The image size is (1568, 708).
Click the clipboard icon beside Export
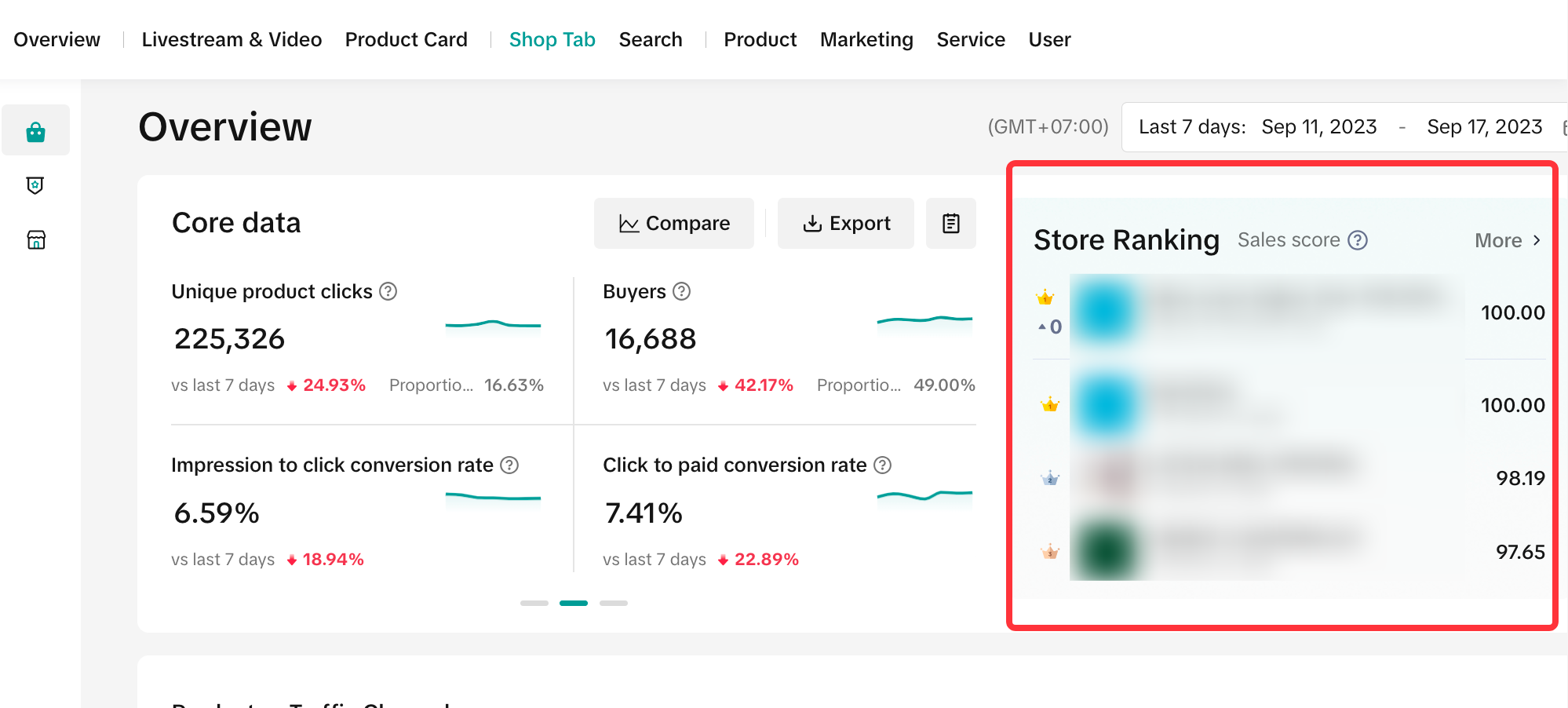click(x=950, y=224)
